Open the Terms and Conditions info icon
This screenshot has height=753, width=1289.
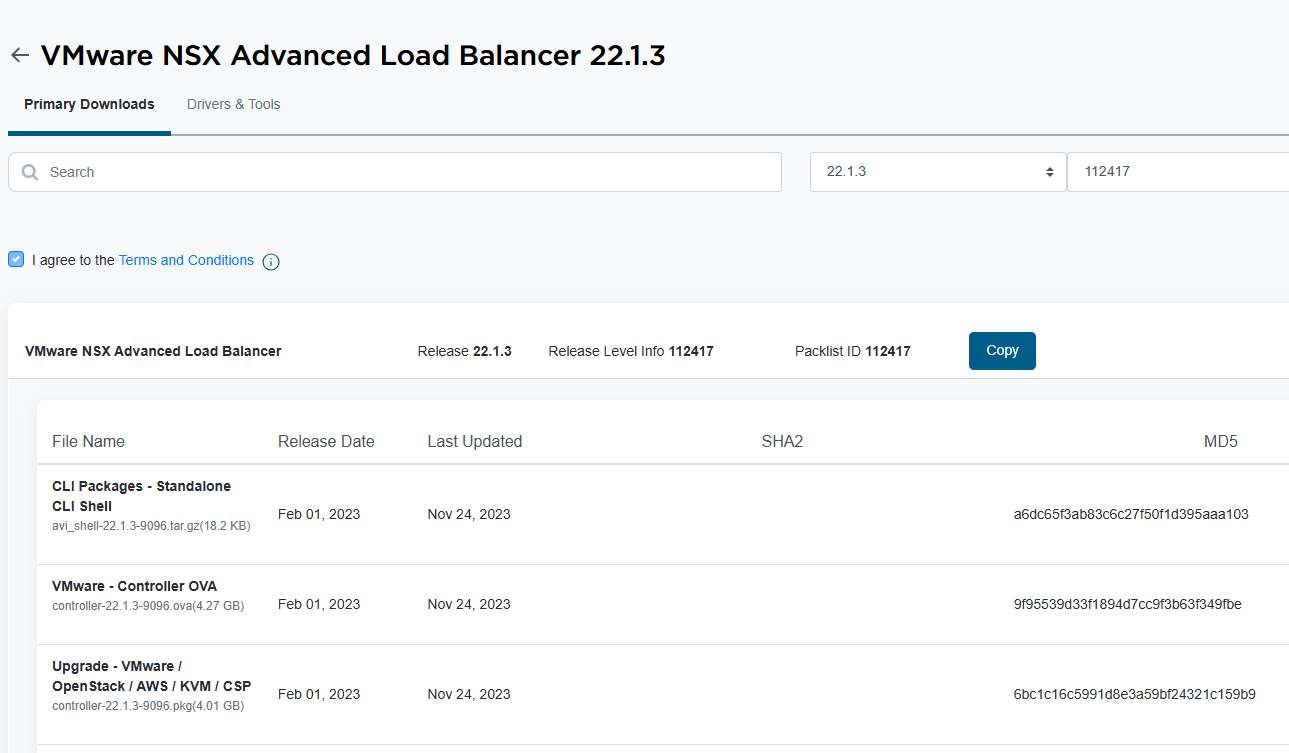(x=271, y=262)
